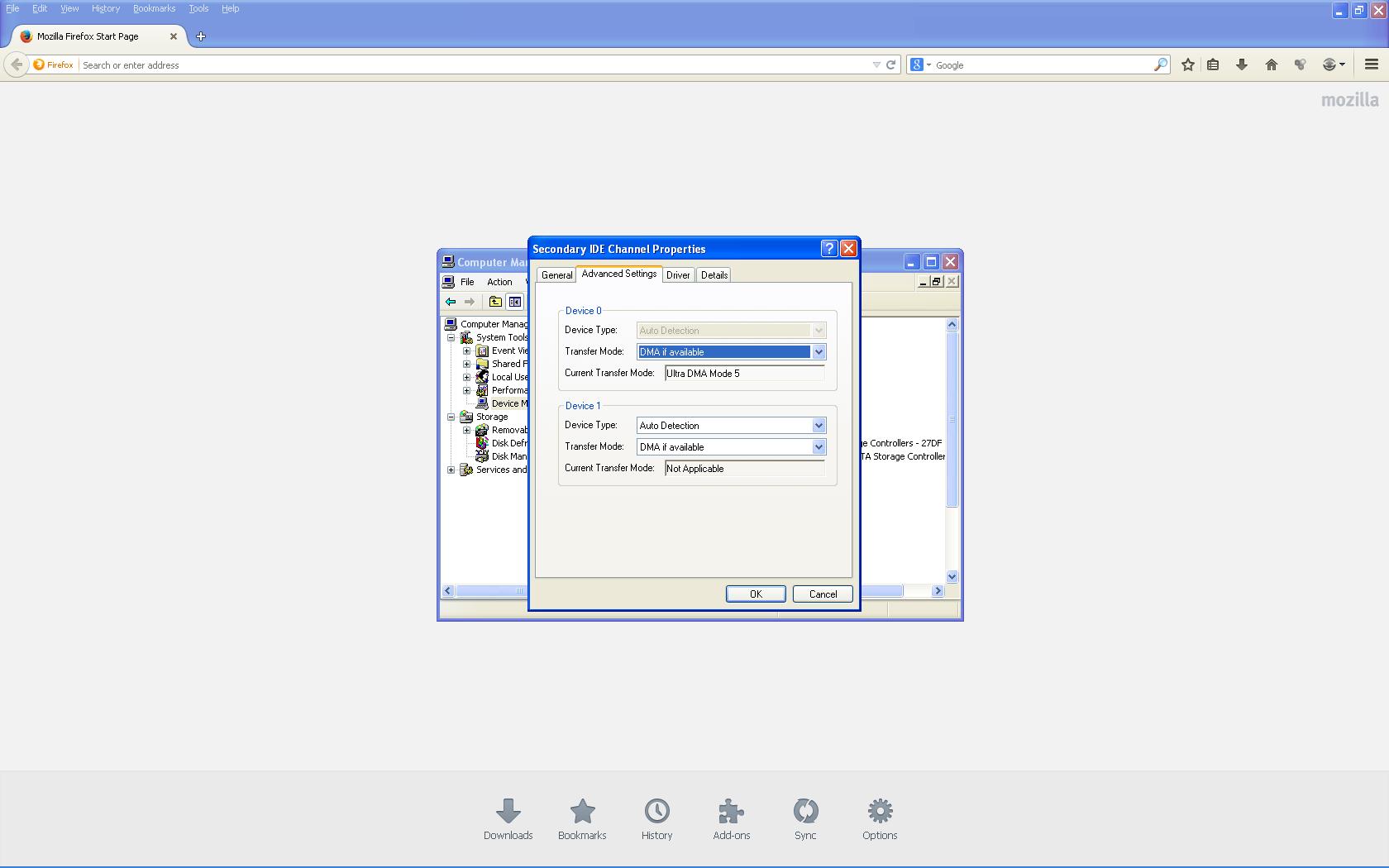Open Downloads from the start page launcher
The image size is (1389, 868).
508,820
